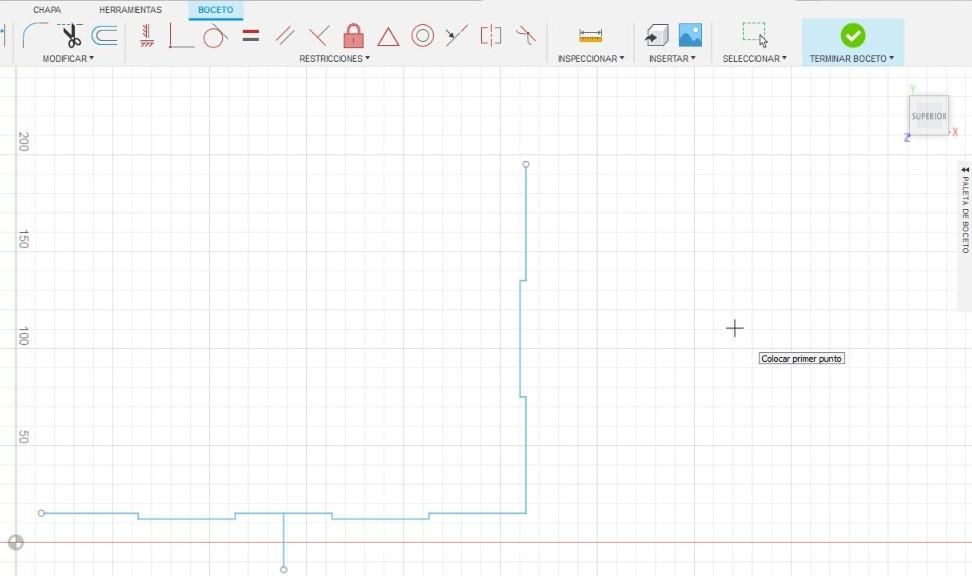This screenshot has width=972, height=576.
Task: Click the 150 ruler label
Action: point(24,239)
